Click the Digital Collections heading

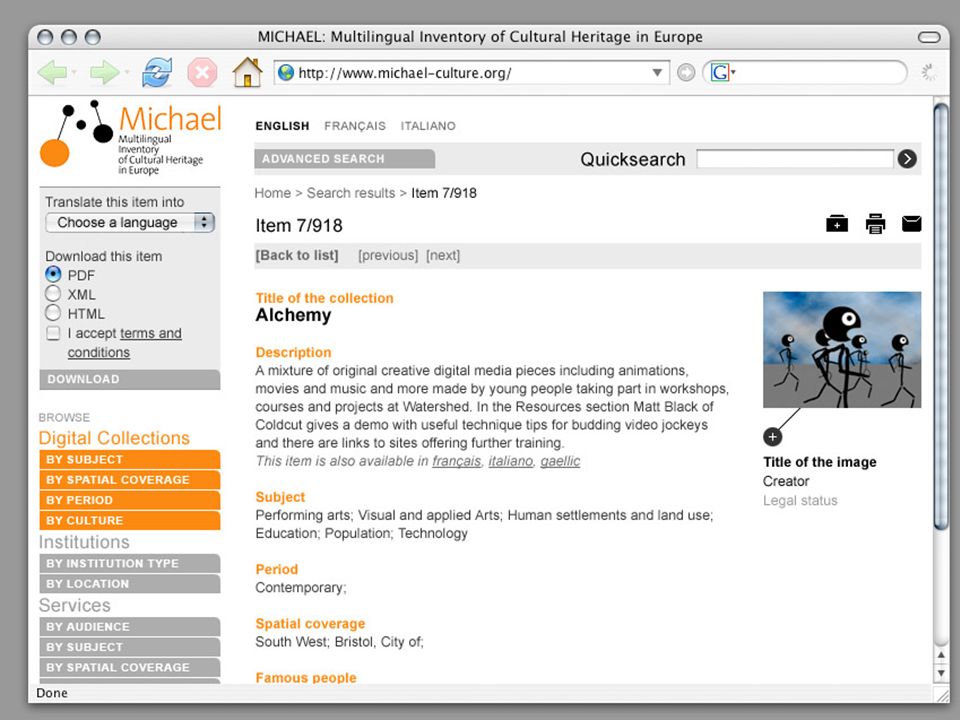tap(114, 438)
